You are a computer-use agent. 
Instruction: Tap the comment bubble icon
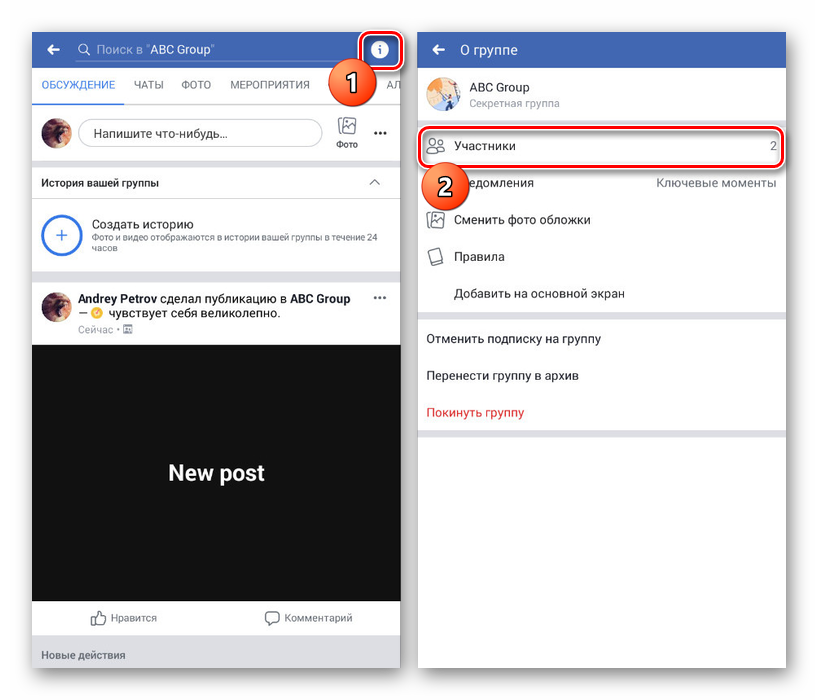(272, 618)
